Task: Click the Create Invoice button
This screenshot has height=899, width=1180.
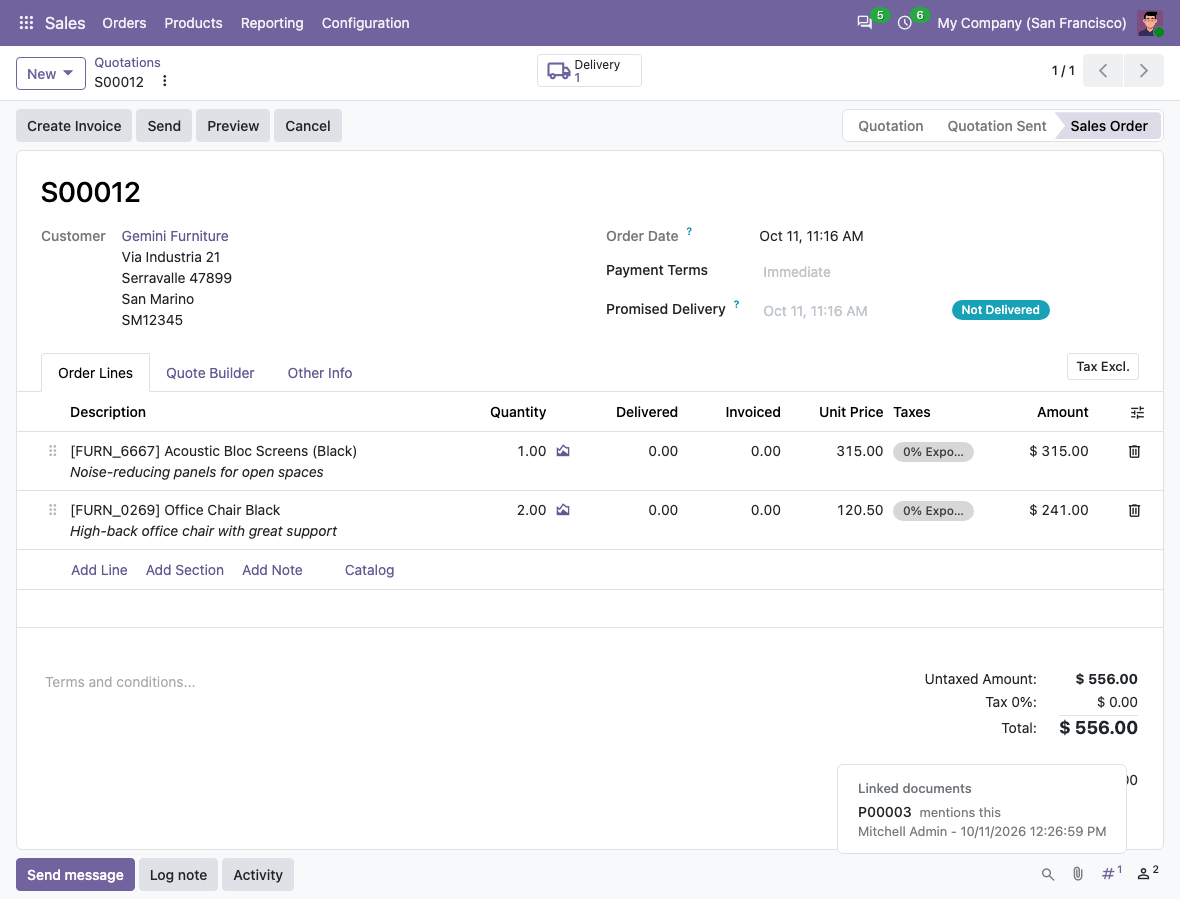Action: (x=74, y=126)
